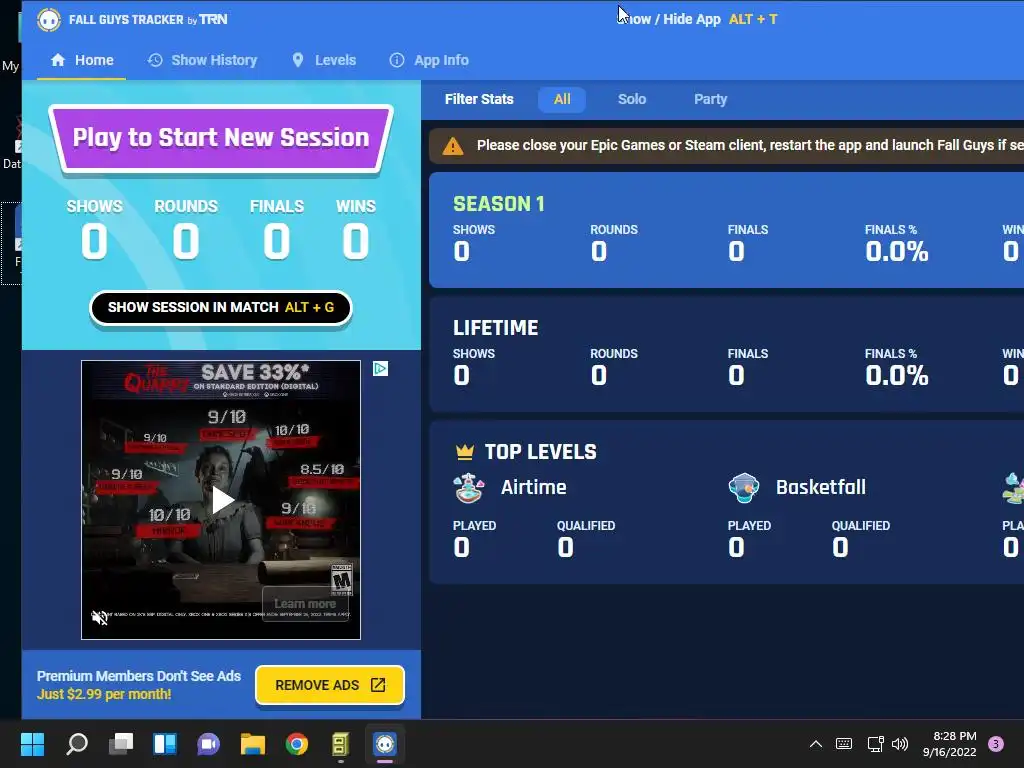Click Show Session In Match button
Screen dimensions: 1024x768
(221, 308)
